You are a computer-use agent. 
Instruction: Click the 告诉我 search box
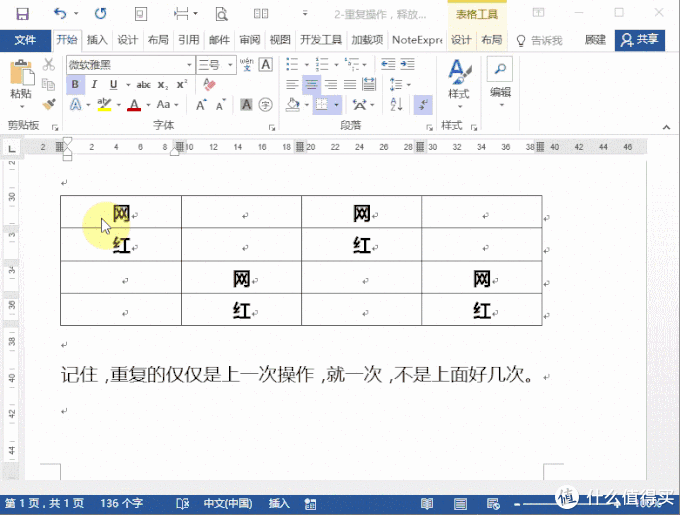540,40
